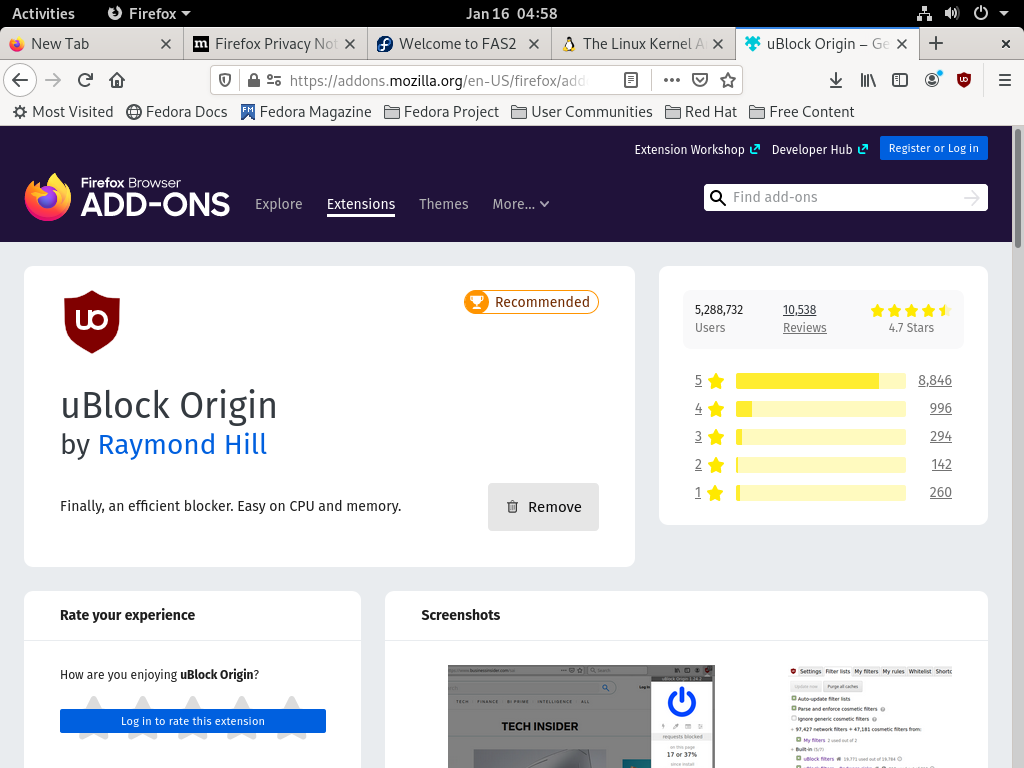Open the Extension Workshop link
1024x768 pixels.
[697, 150]
